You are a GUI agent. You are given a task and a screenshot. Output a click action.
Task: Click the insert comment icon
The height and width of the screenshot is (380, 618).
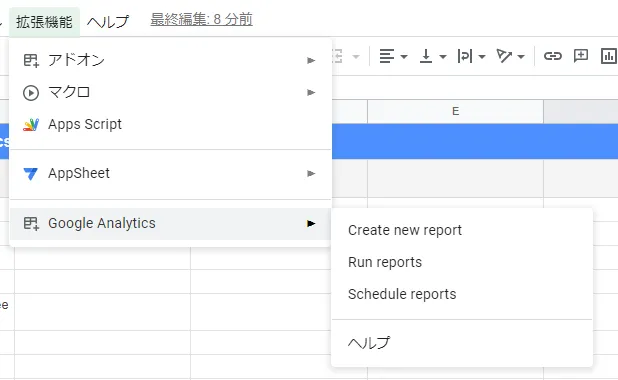click(x=581, y=56)
